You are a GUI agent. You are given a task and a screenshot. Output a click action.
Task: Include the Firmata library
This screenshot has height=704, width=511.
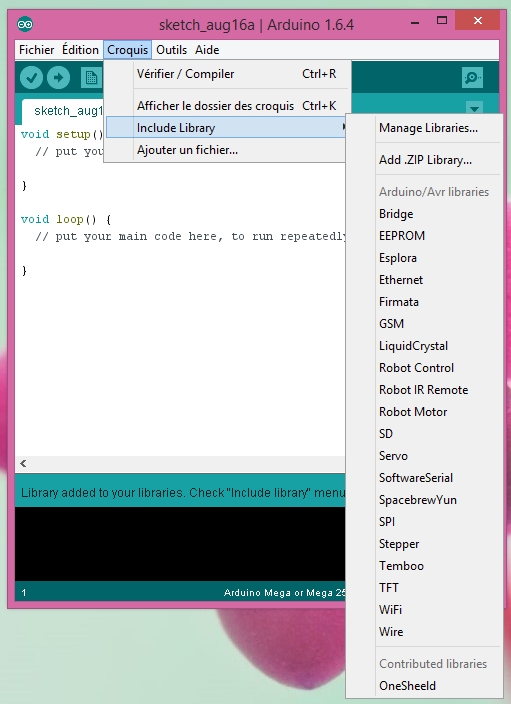pos(425,302)
